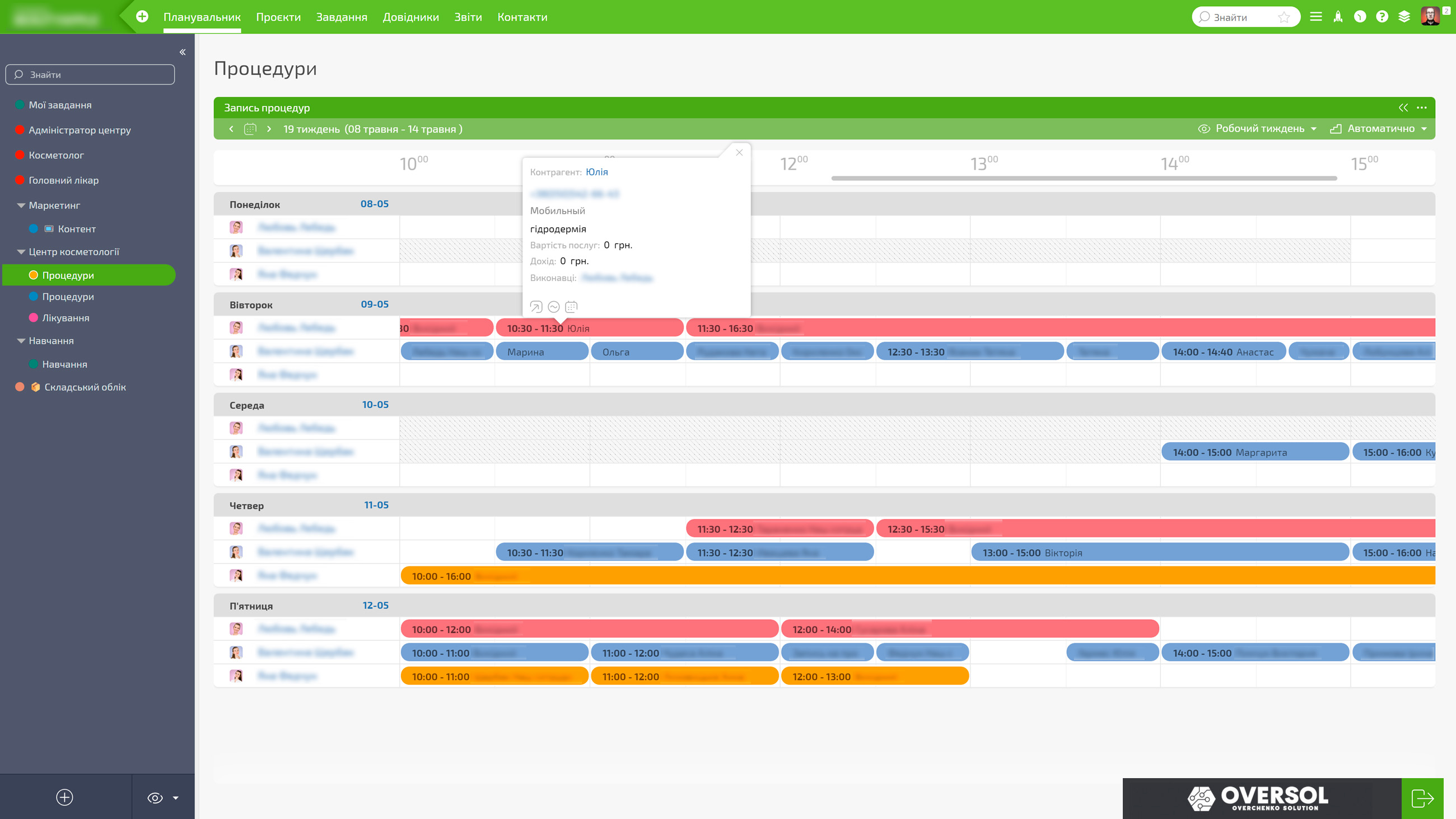Open calendar picker icon beside week label

[250, 129]
